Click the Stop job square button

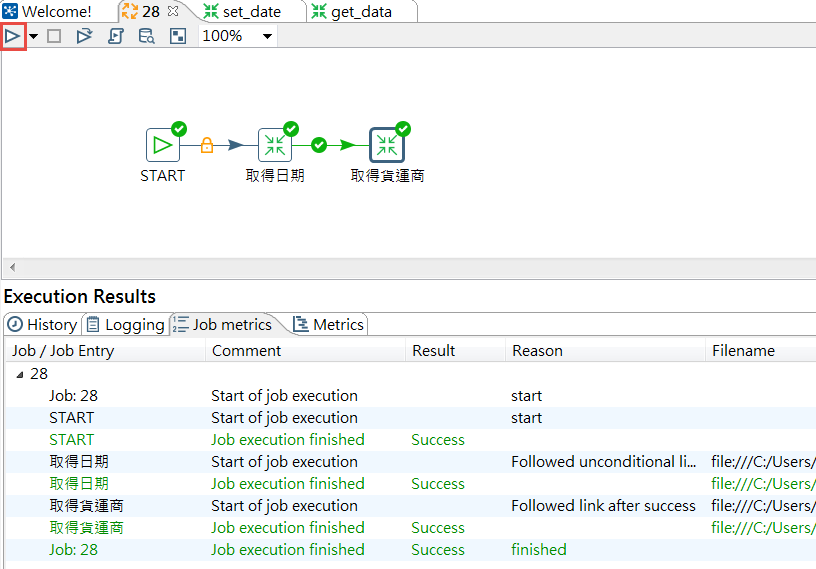54,36
